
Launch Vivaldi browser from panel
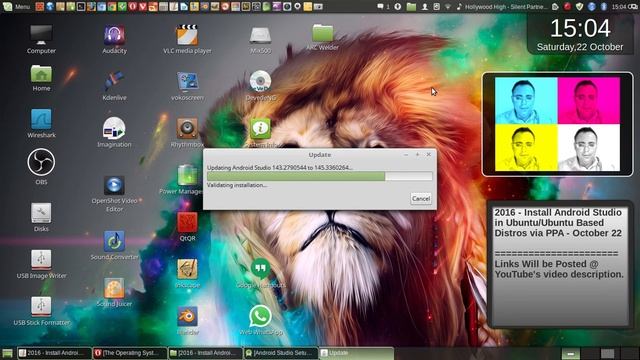(x=142, y=7)
